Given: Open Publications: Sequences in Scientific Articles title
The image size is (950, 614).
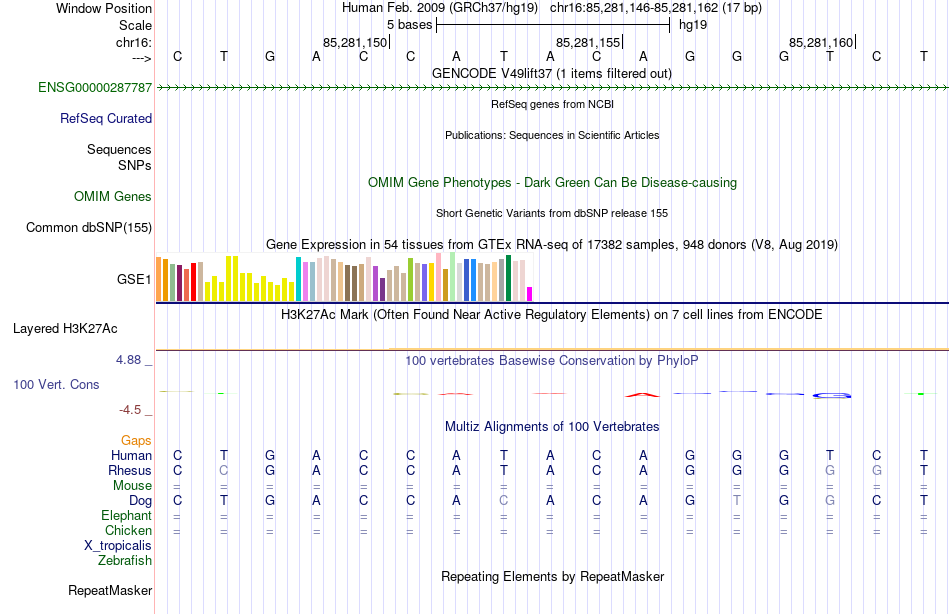Looking at the screenshot, I should (x=552, y=135).
